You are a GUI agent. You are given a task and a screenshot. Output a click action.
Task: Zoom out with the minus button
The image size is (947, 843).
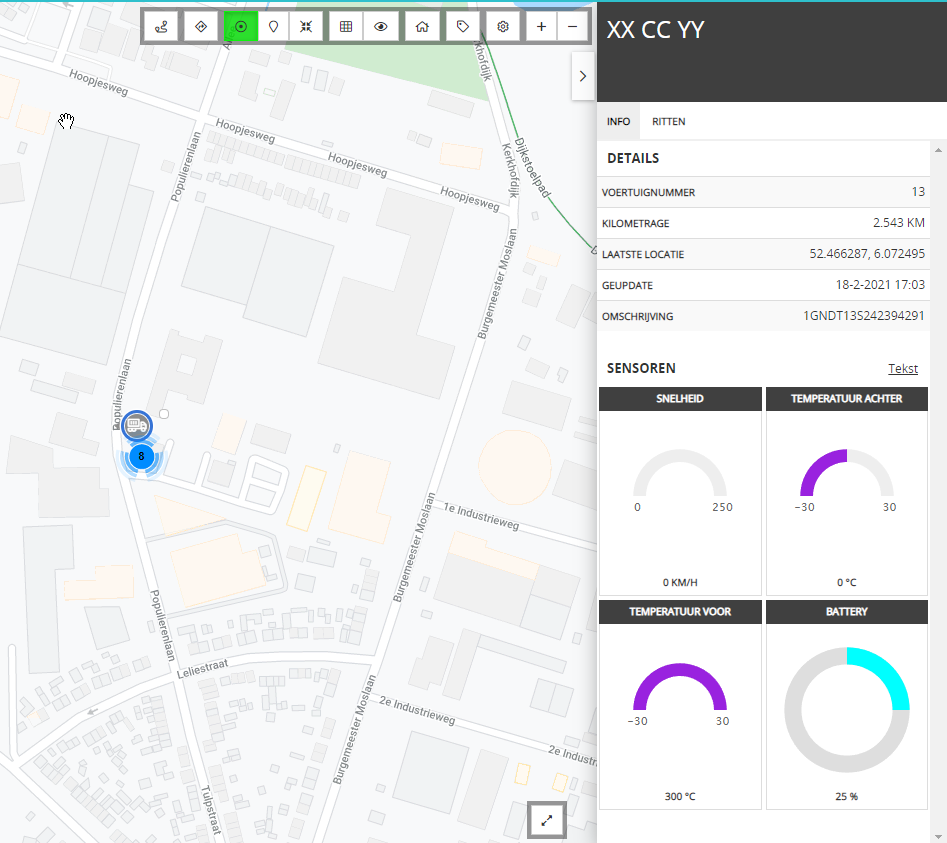tap(573, 27)
